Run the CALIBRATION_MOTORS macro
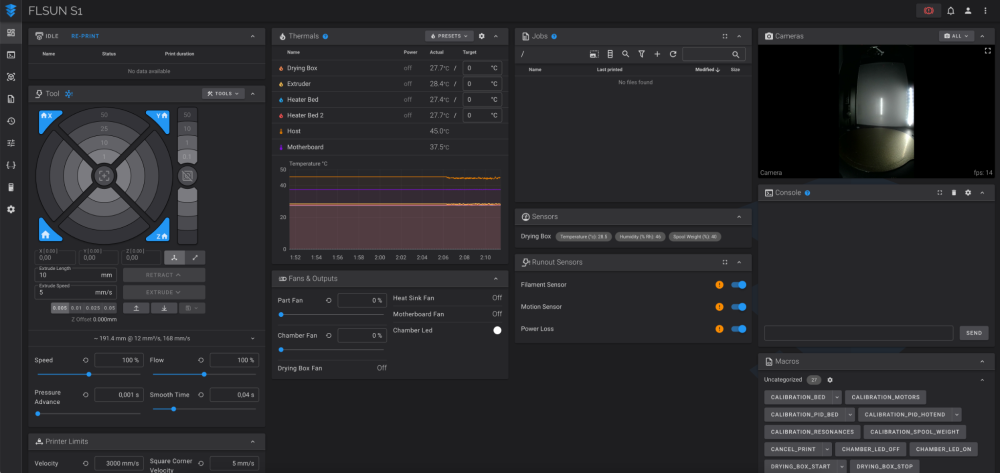Screen dimensions: 1000x473 tap(883, 397)
